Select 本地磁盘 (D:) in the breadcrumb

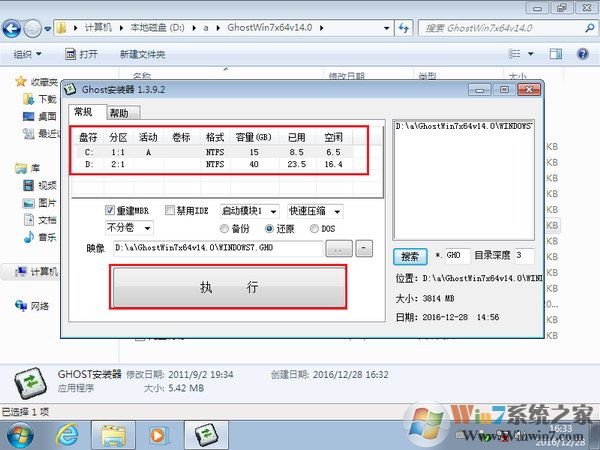pyautogui.click(x=157, y=28)
